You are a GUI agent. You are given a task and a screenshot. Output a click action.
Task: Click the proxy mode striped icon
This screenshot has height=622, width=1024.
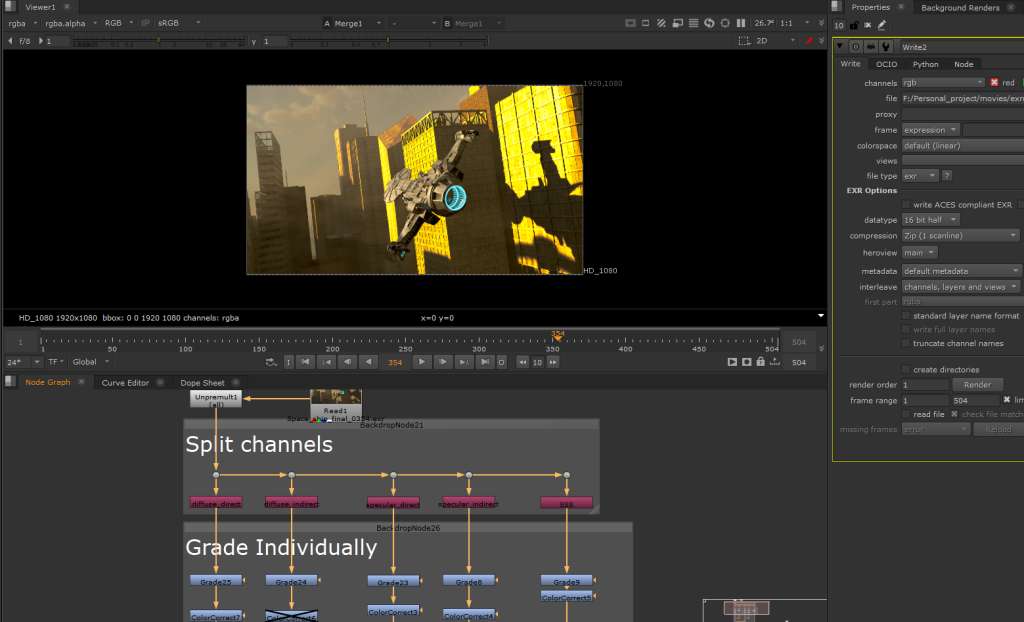click(x=661, y=23)
